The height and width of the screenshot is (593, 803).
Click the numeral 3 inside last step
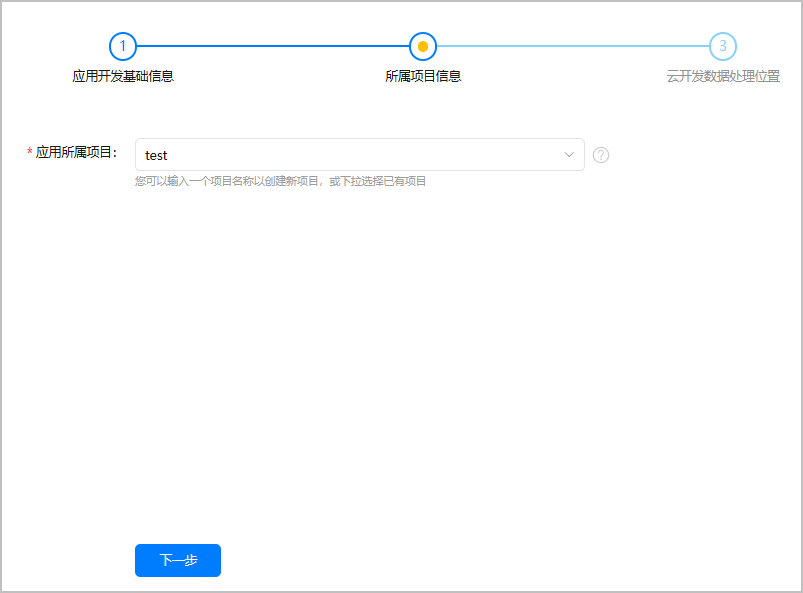(723, 46)
